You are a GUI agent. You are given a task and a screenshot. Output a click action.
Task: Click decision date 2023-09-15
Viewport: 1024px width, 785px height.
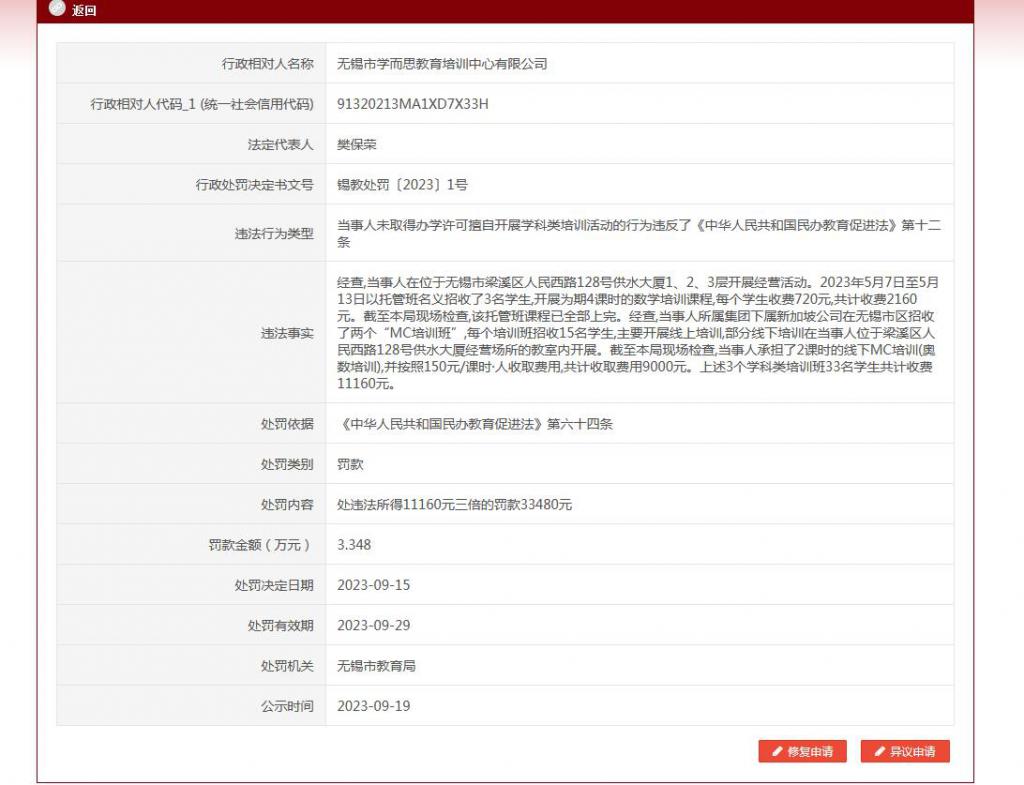pyautogui.click(x=374, y=585)
